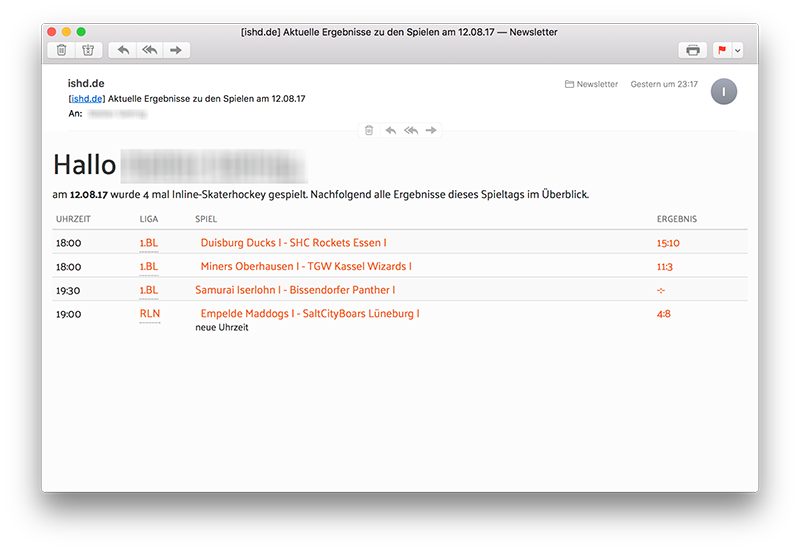
Task: Click the Newsletter mailbox folder label
Action: (x=591, y=84)
